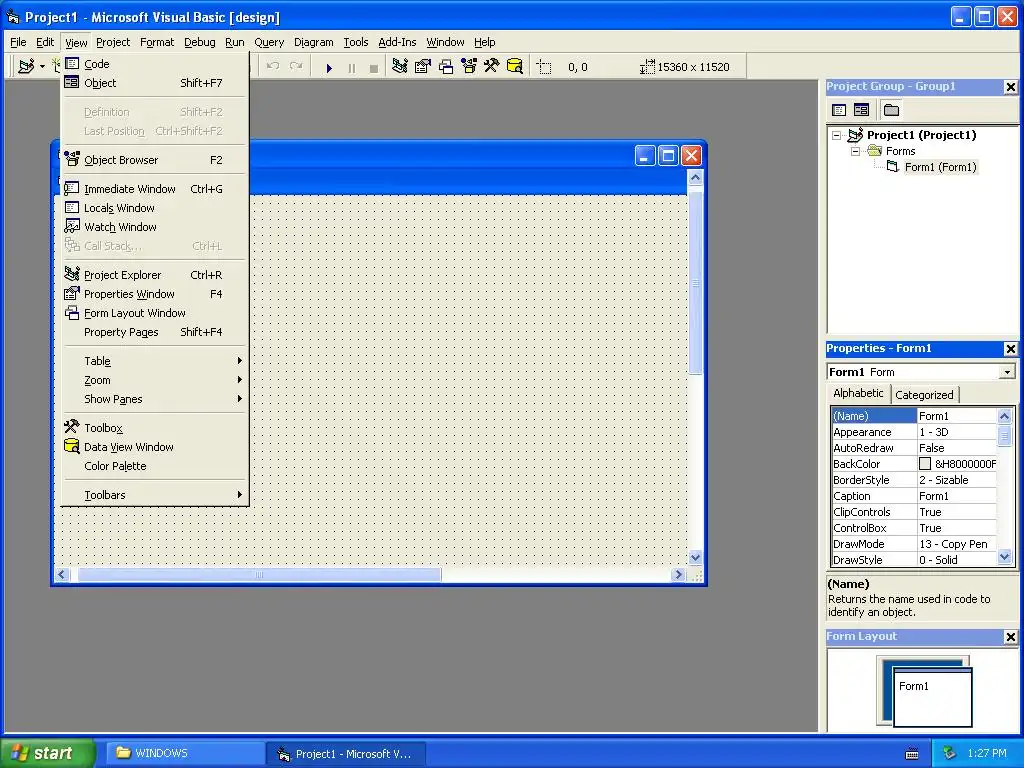
Task: Choose Immediate Window menu entry
Action: pyautogui.click(x=154, y=189)
